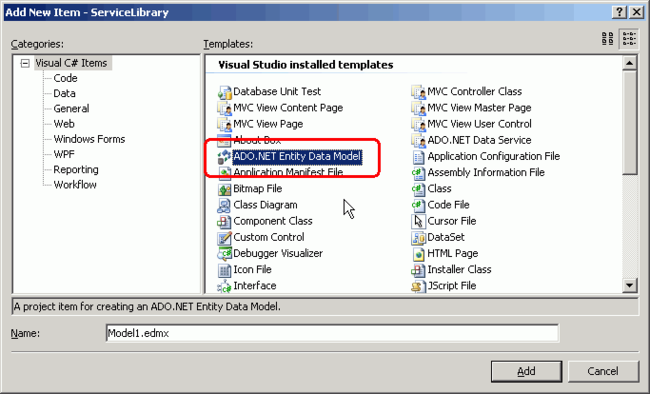Select the 'Class Diagram' template label

tap(265, 205)
